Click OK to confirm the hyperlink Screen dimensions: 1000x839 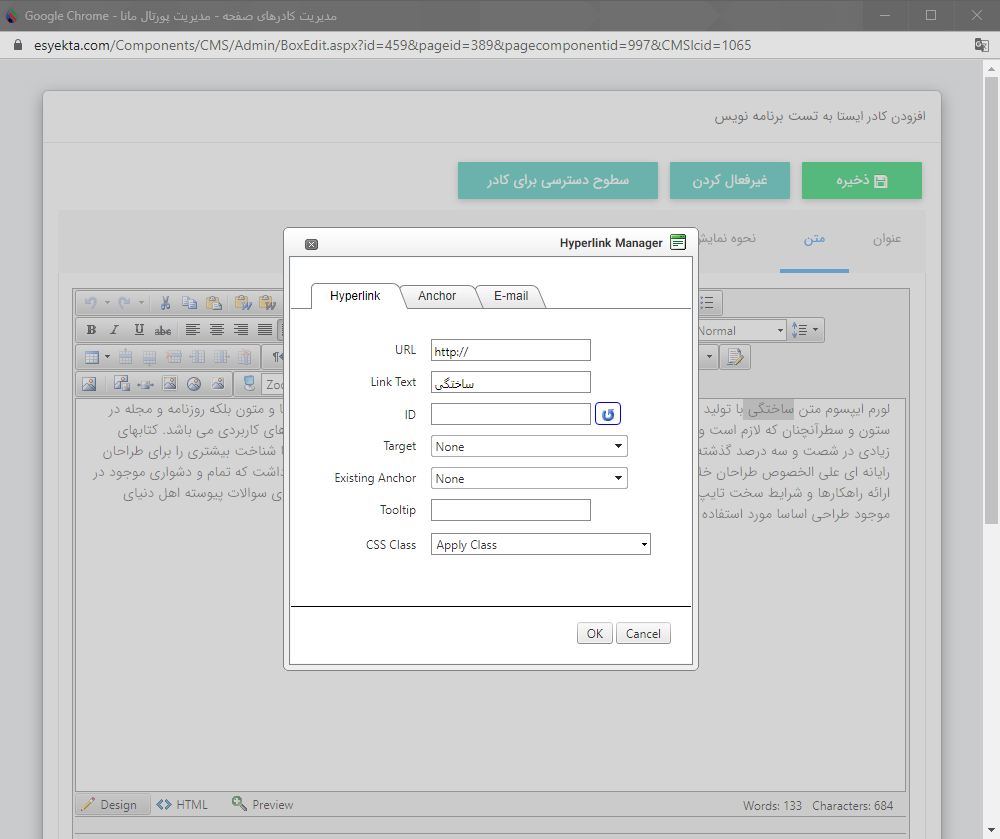tap(594, 632)
